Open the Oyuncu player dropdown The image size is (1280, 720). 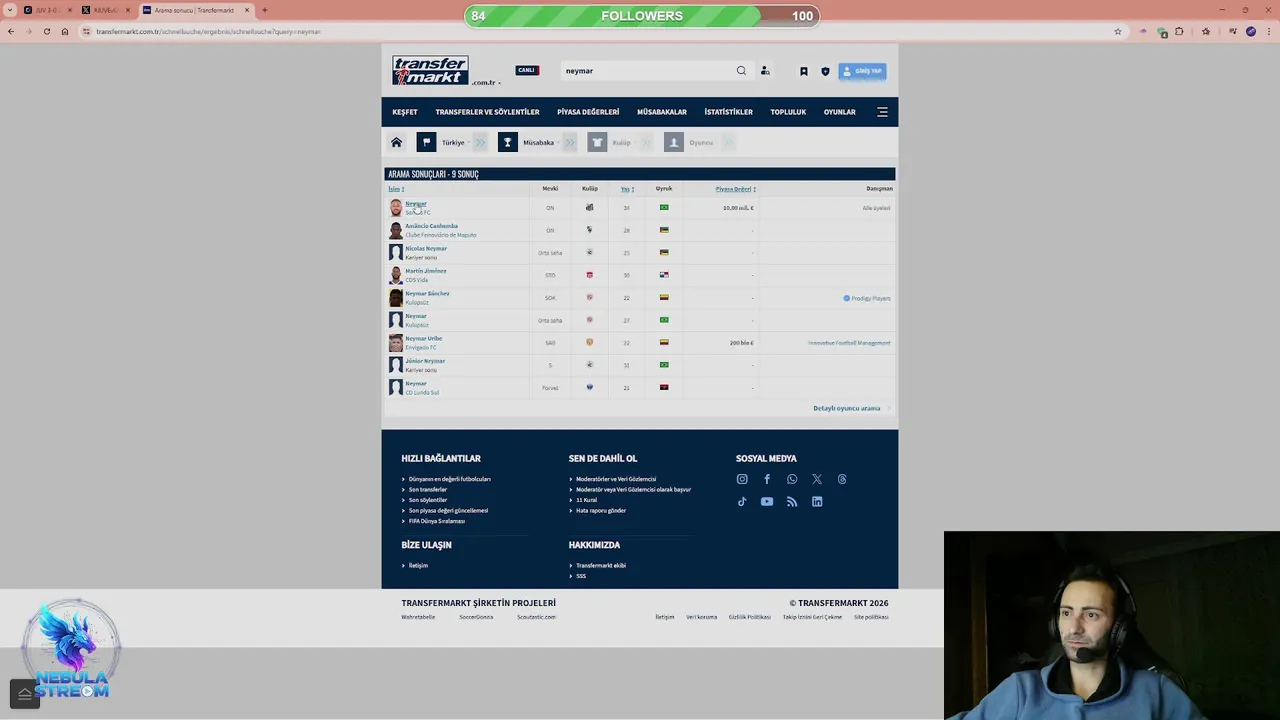pyautogui.click(x=702, y=142)
